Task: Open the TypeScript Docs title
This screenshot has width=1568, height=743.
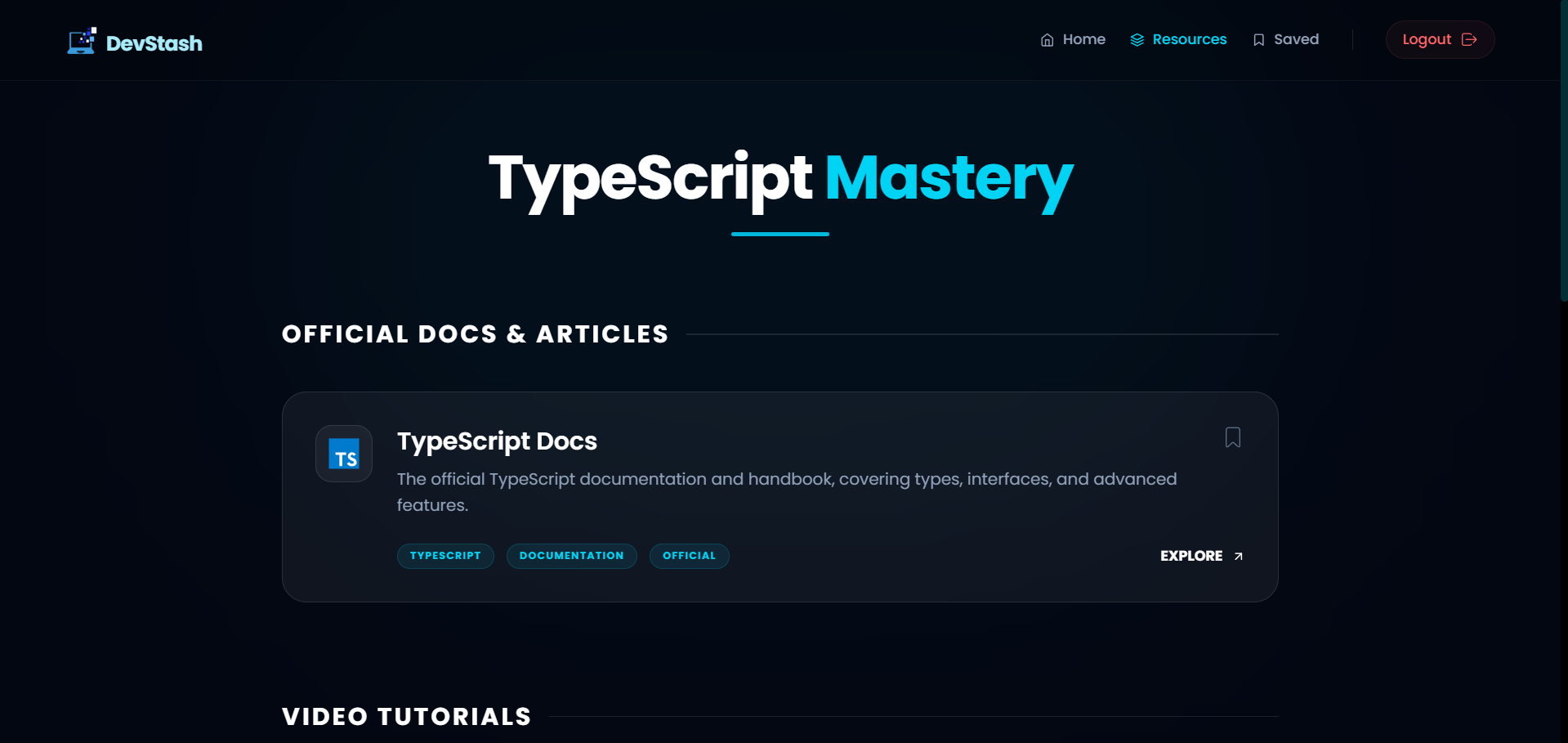Action: click(497, 441)
